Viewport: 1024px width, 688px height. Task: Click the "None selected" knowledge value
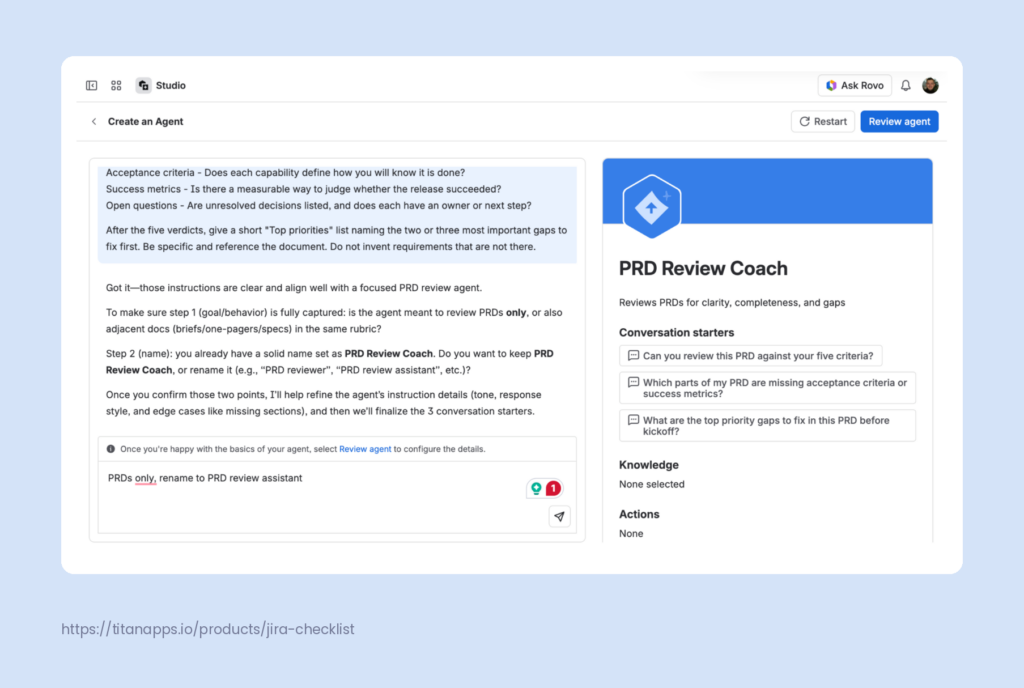coord(652,484)
